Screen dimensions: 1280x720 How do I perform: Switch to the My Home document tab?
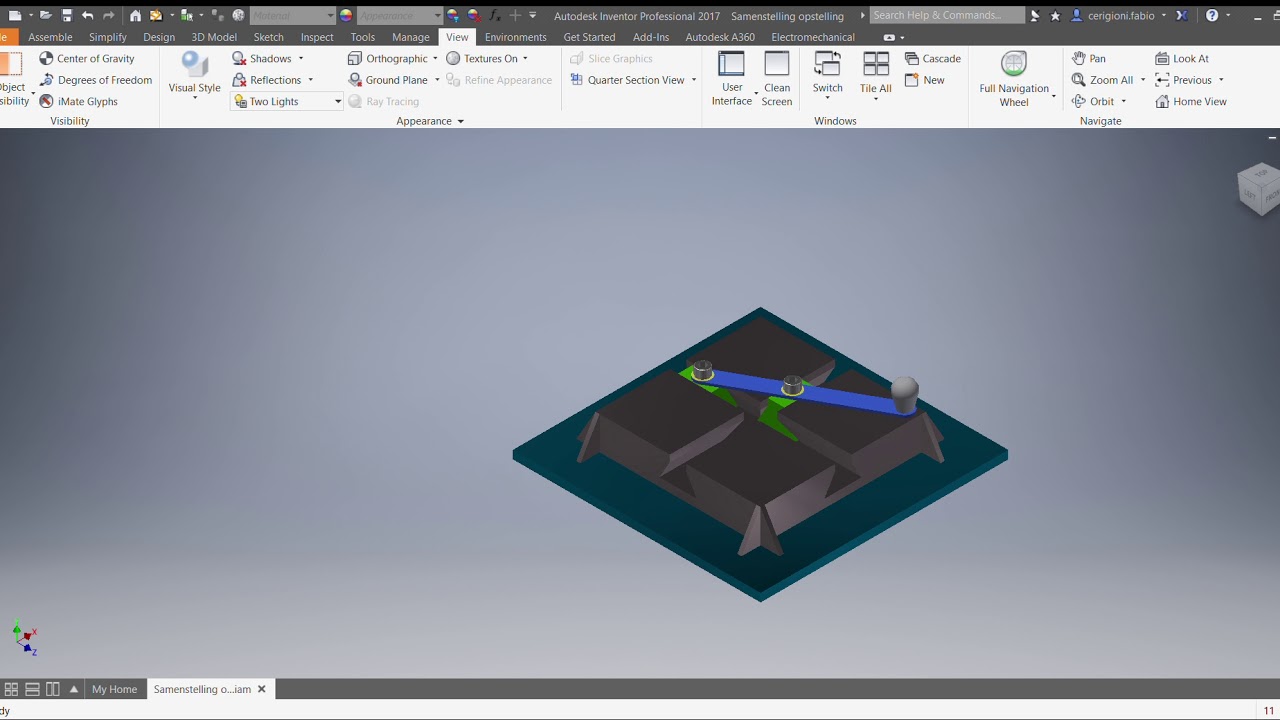(x=114, y=689)
